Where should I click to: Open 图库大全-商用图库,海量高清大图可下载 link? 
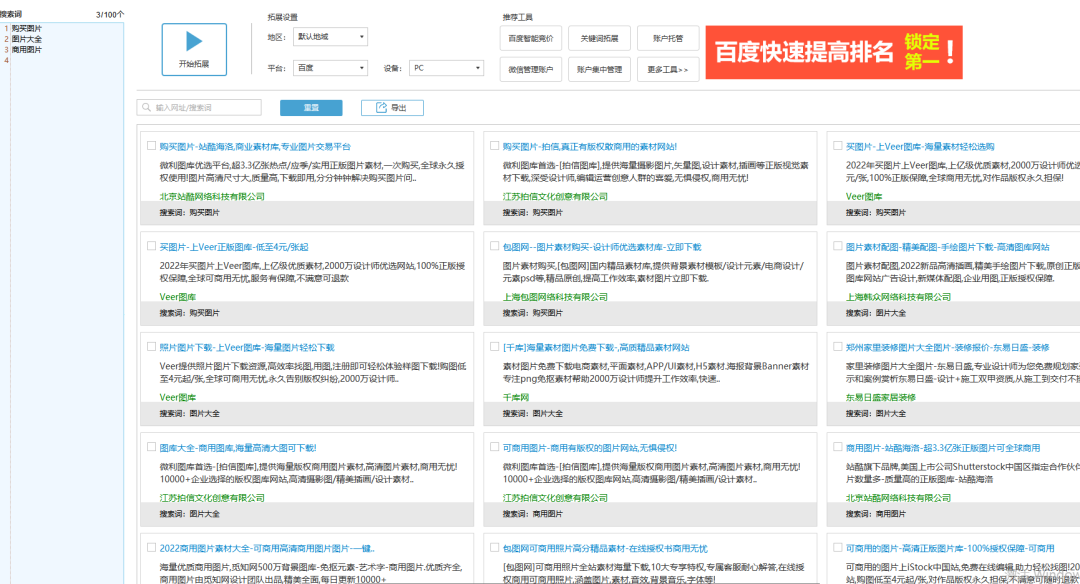[x=238, y=448]
